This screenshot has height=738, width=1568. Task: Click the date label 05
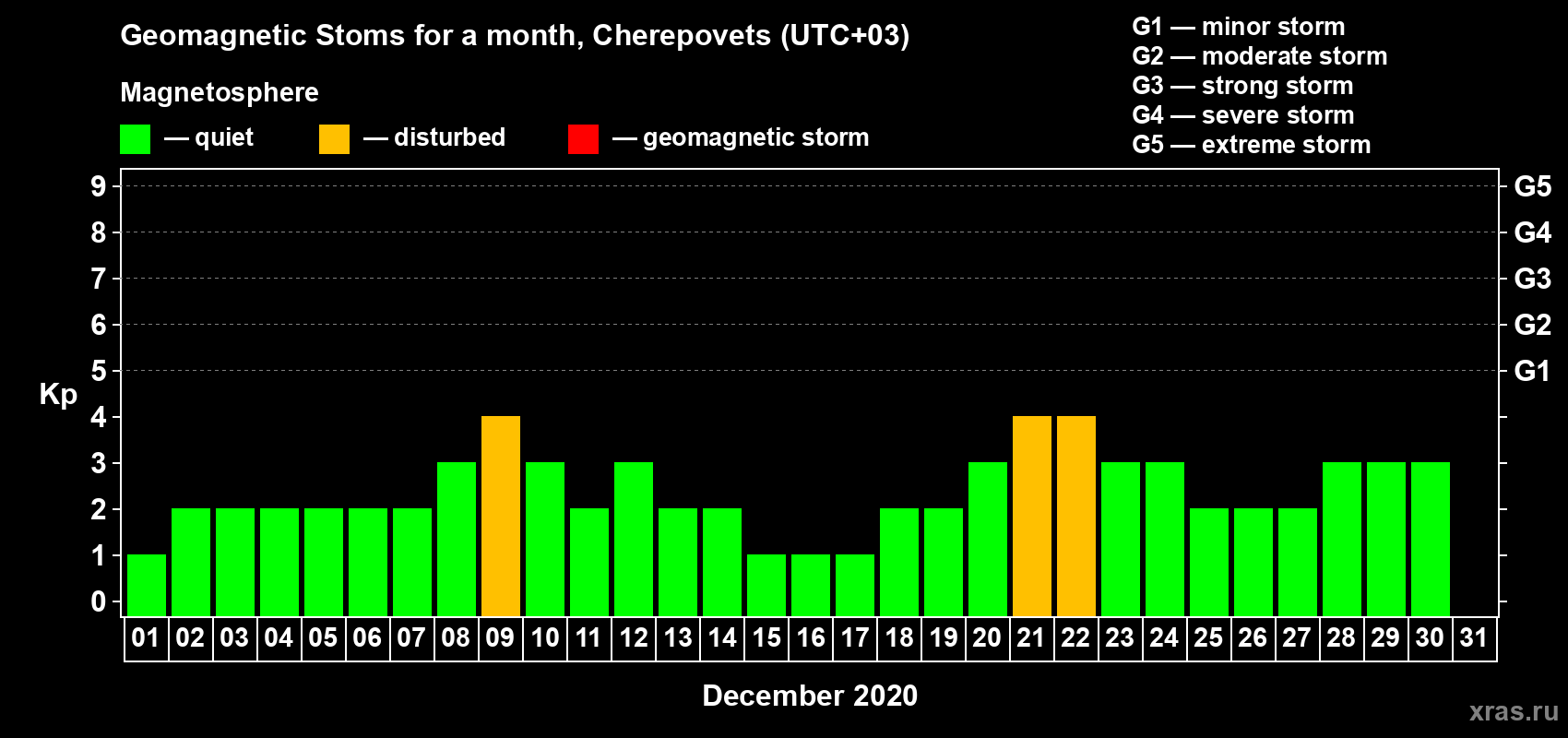pyautogui.click(x=323, y=638)
